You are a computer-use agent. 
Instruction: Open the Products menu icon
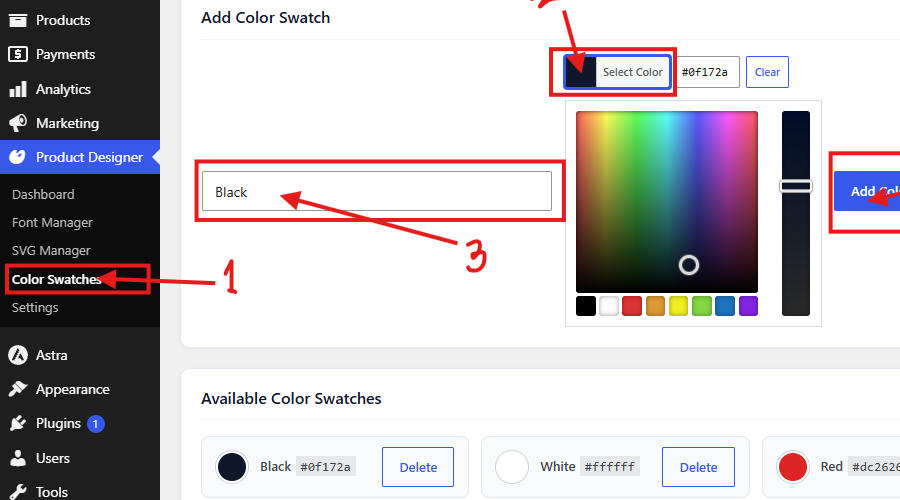(x=18, y=20)
